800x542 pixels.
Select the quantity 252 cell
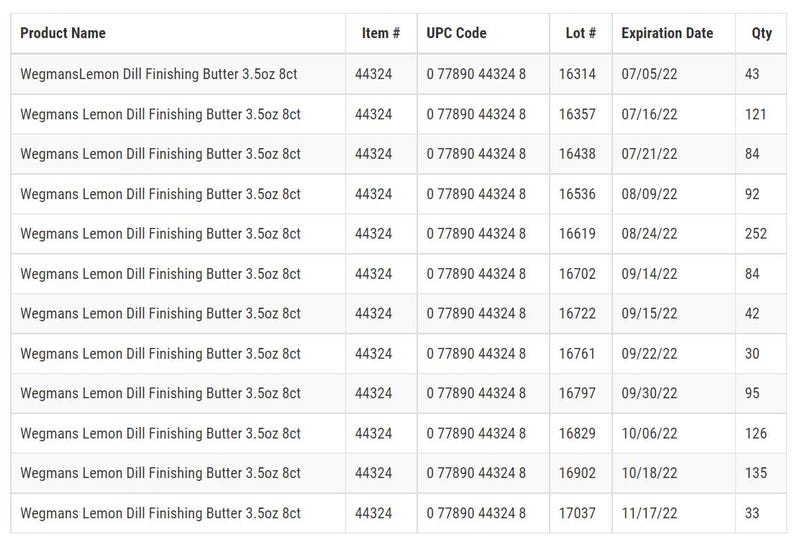(x=756, y=234)
